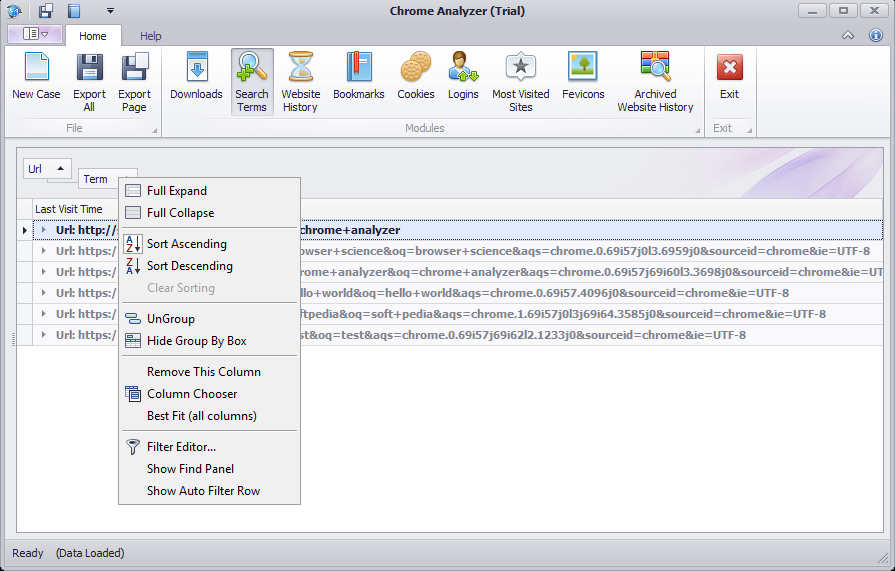The image size is (895, 571).
Task: Choose Show Find Panel
Action: coord(209,469)
